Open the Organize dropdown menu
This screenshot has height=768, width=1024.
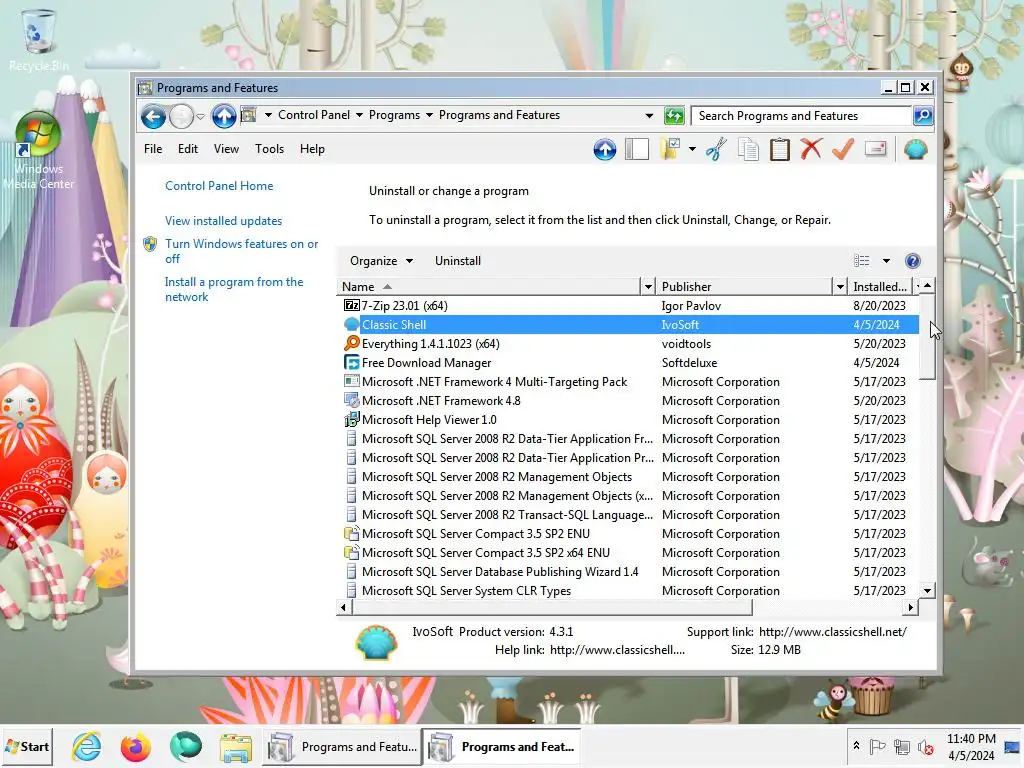pyautogui.click(x=381, y=261)
